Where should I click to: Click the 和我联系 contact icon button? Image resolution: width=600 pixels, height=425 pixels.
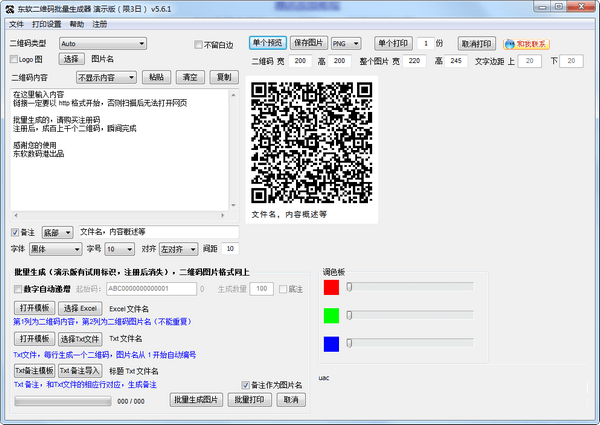(527, 44)
